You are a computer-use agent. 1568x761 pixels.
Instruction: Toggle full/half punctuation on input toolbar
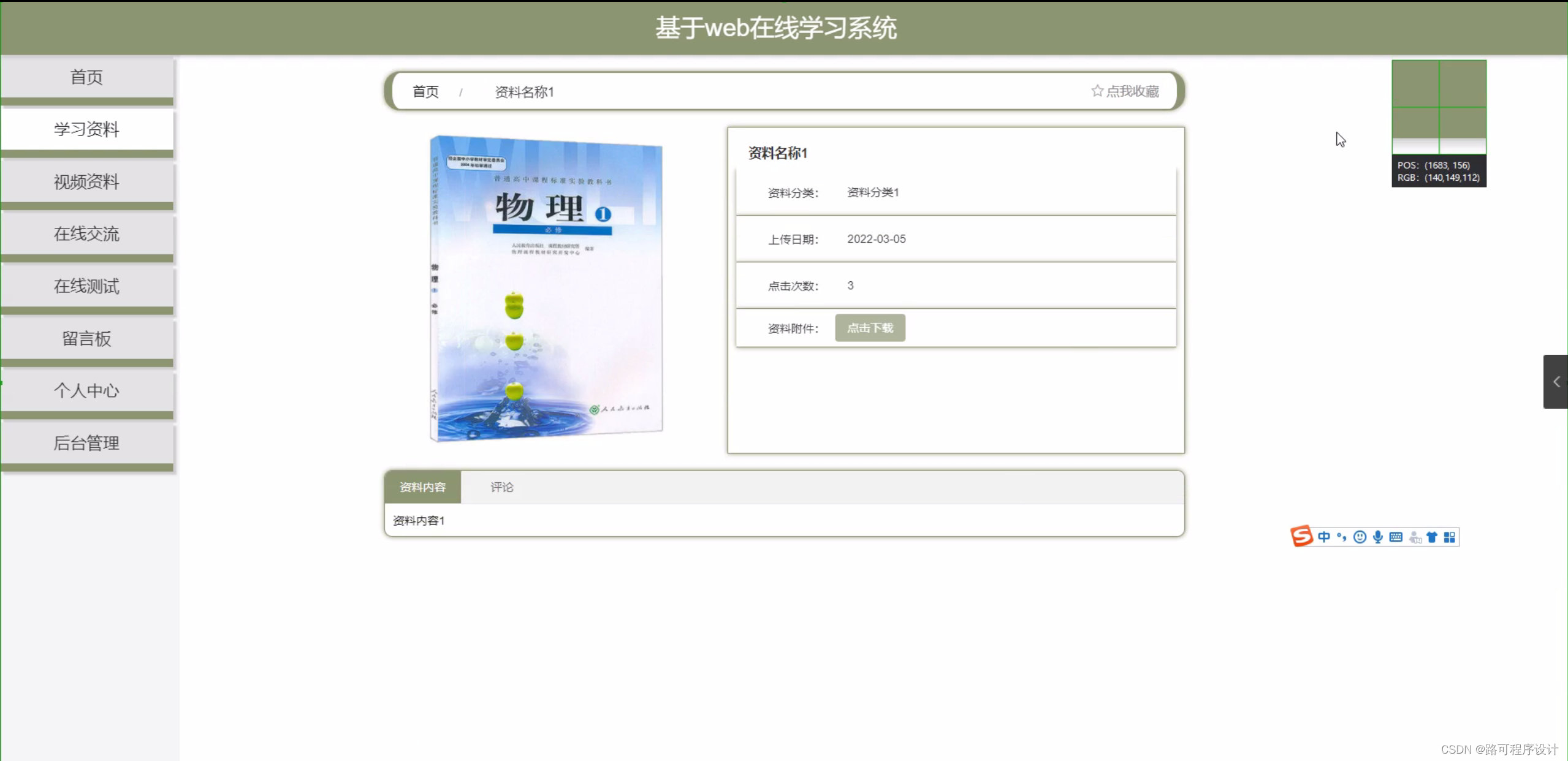pyautogui.click(x=1341, y=537)
